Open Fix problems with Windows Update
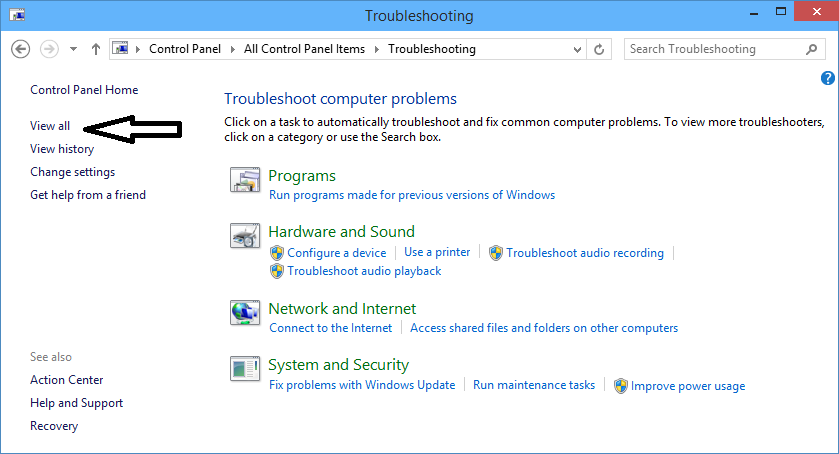 click(362, 385)
